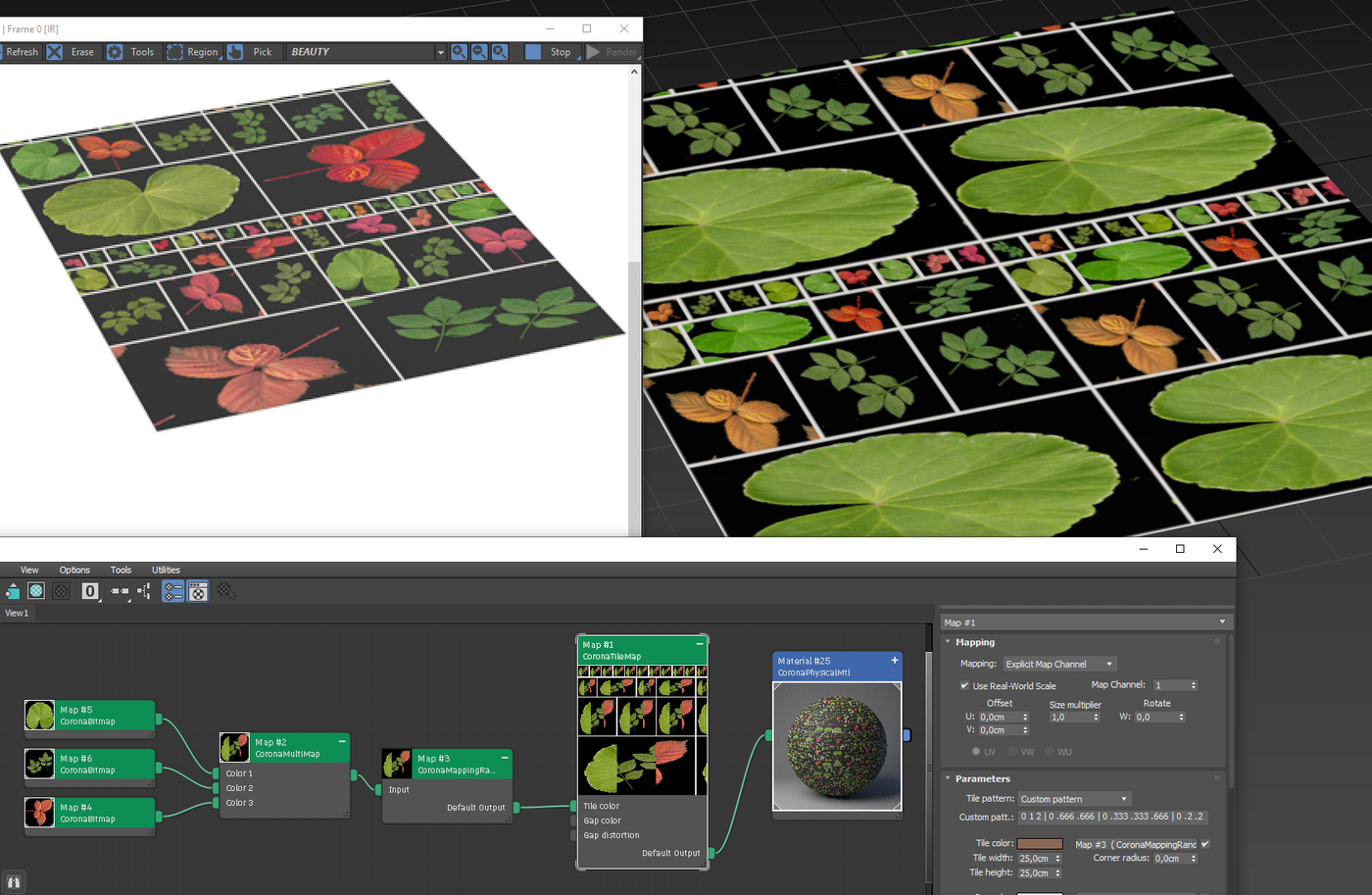Toggle the checkbox next to Map #3 tile color slot
Image resolution: width=1372 pixels, height=895 pixels.
tap(1205, 844)
